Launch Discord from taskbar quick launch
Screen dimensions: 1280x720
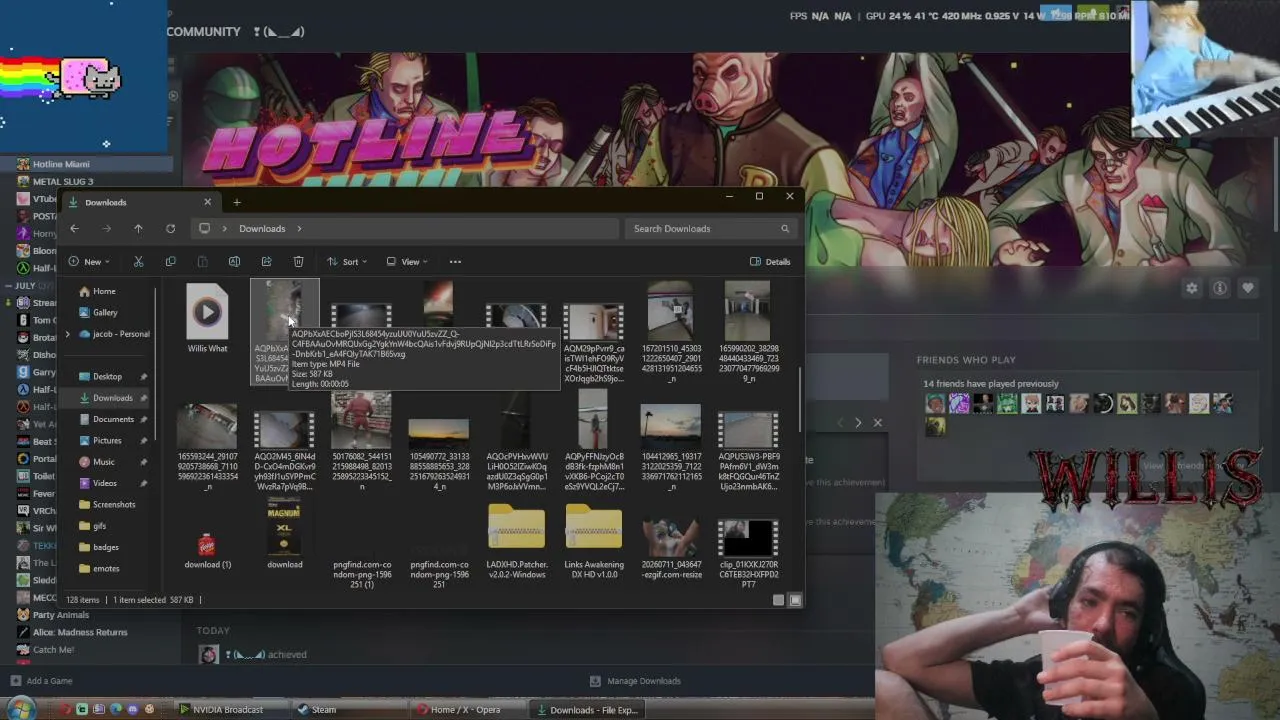133,710
